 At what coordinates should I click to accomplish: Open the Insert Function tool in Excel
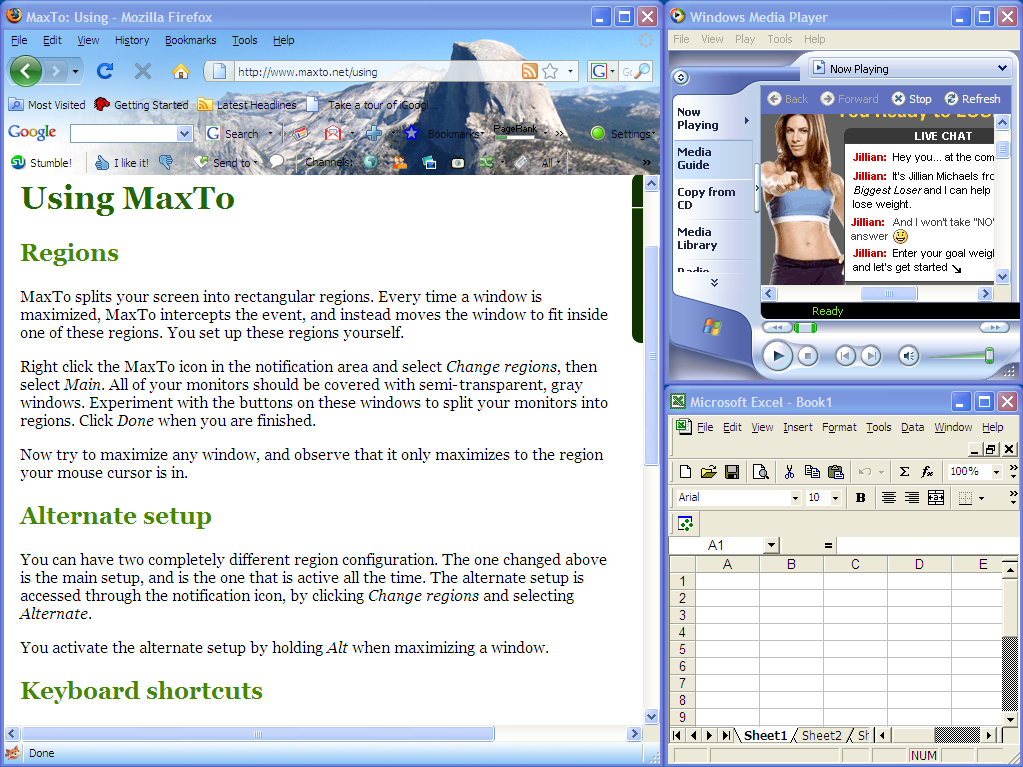click(927, 470)
